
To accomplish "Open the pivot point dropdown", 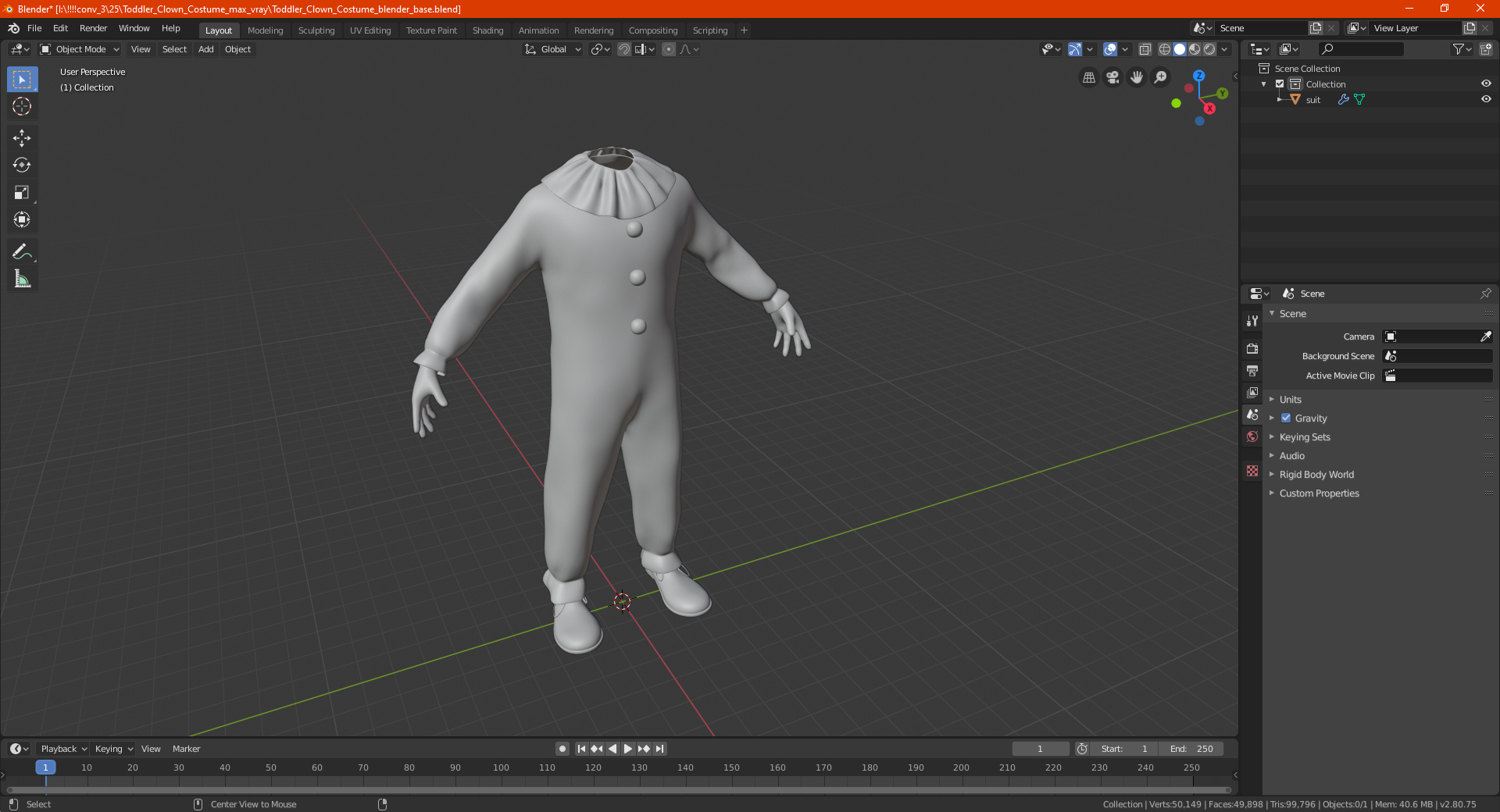I will pyautogui.click(x=600, y=49).
